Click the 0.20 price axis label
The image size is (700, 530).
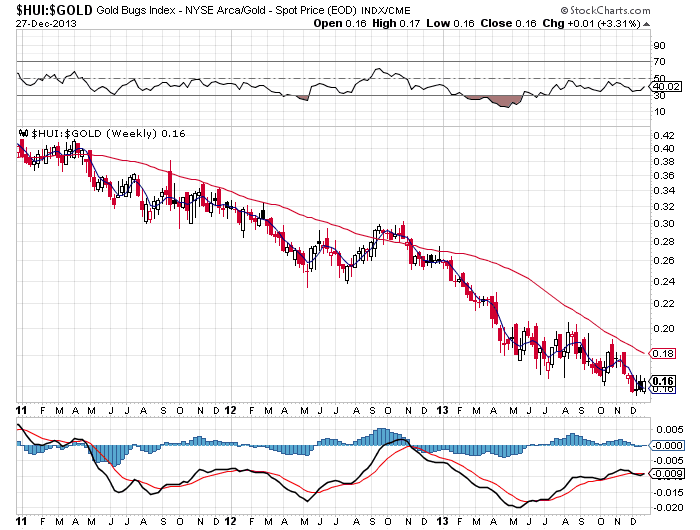click(x=664, y=329)
